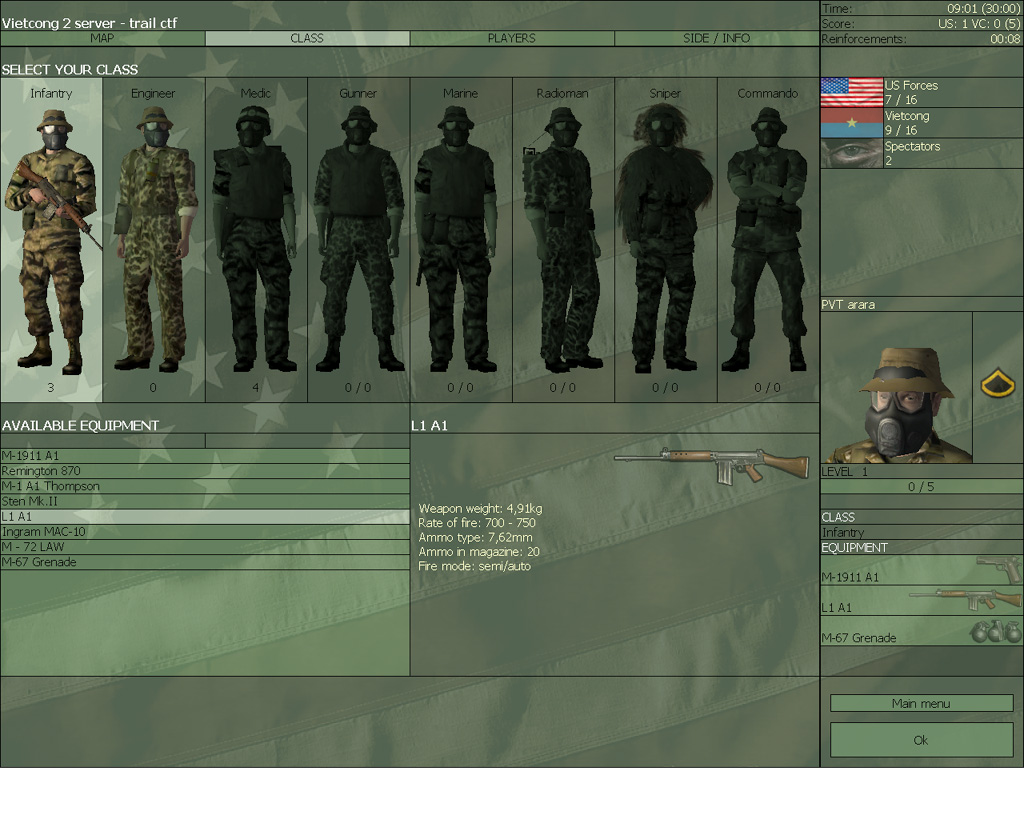Choose the Gunner class figure

359,240
